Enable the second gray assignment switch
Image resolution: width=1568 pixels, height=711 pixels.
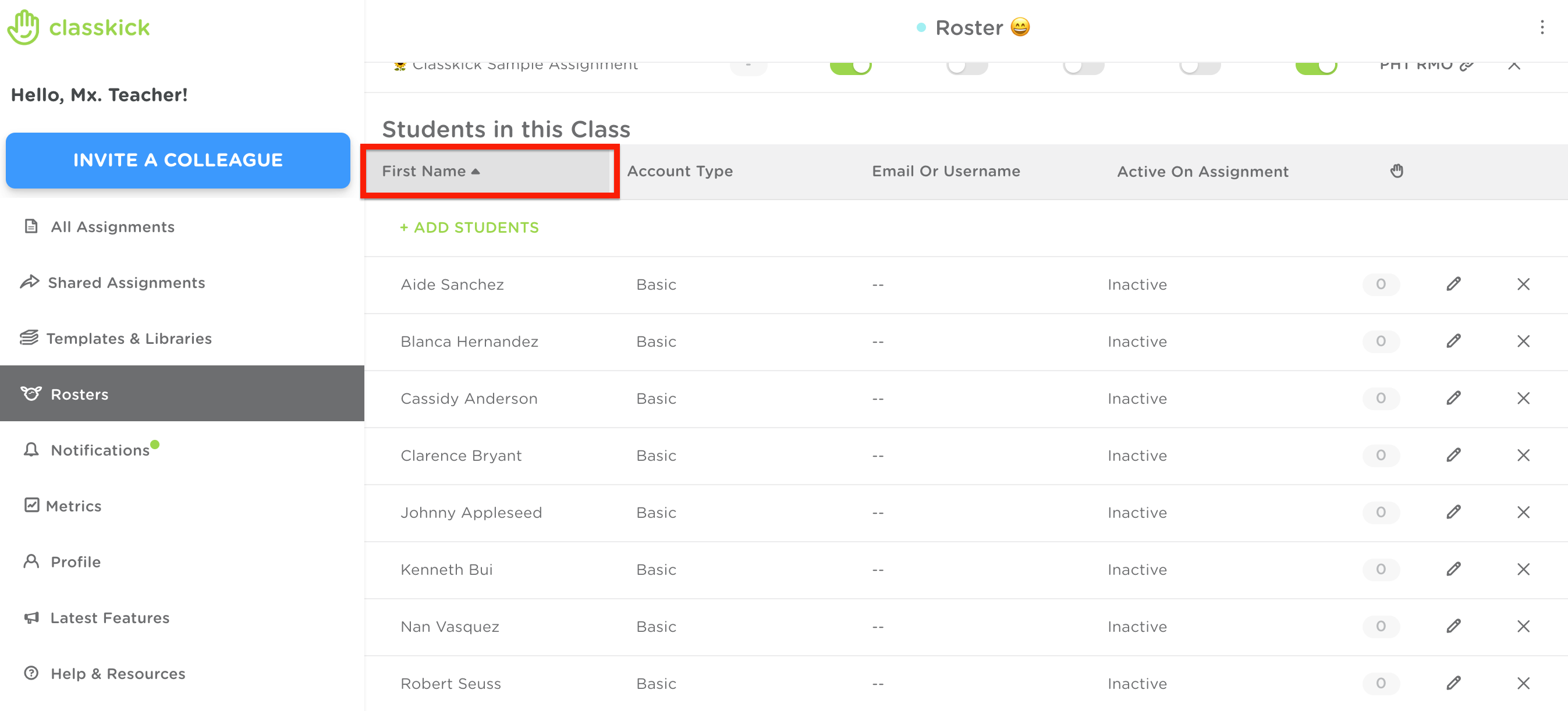pos(1084,66)
